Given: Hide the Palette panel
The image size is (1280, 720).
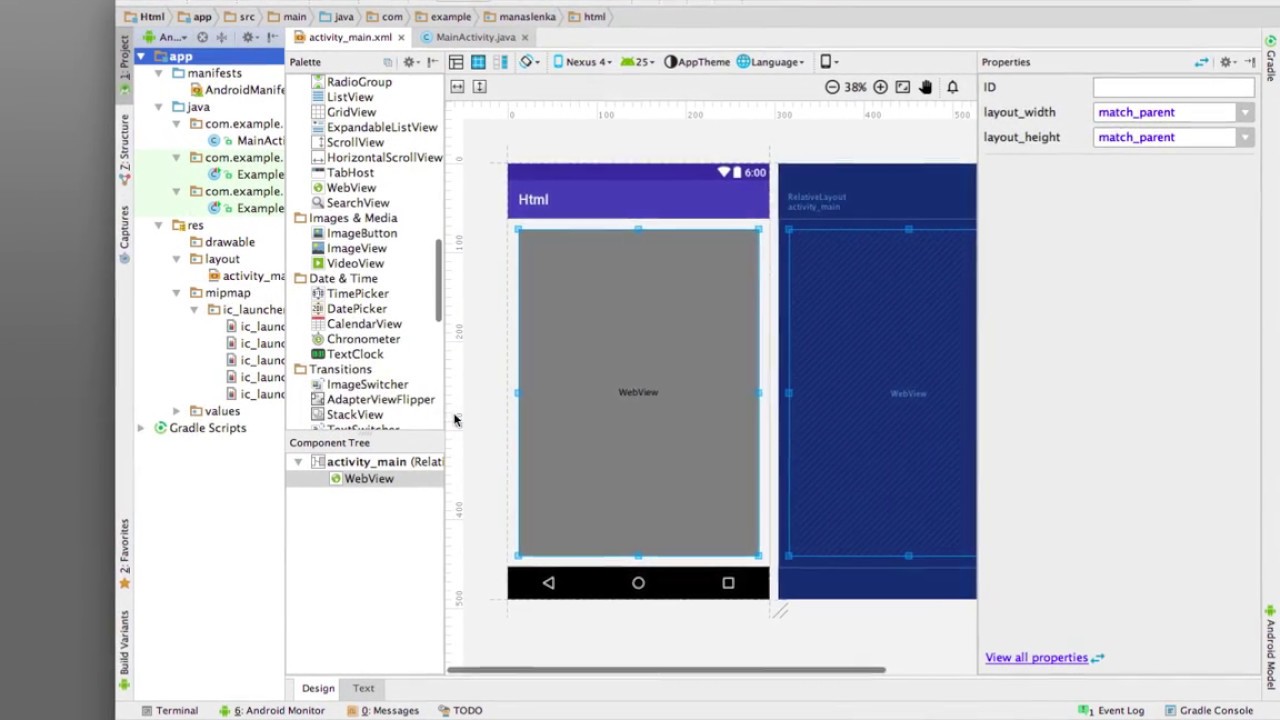Looking at the screenshot, I should pos(432,62).
